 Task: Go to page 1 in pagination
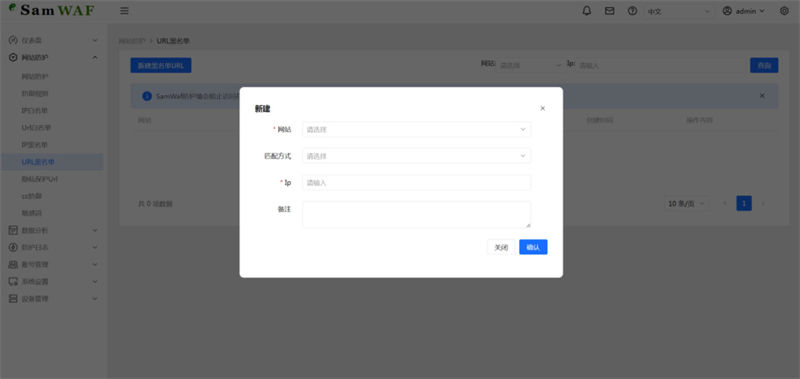744,204
